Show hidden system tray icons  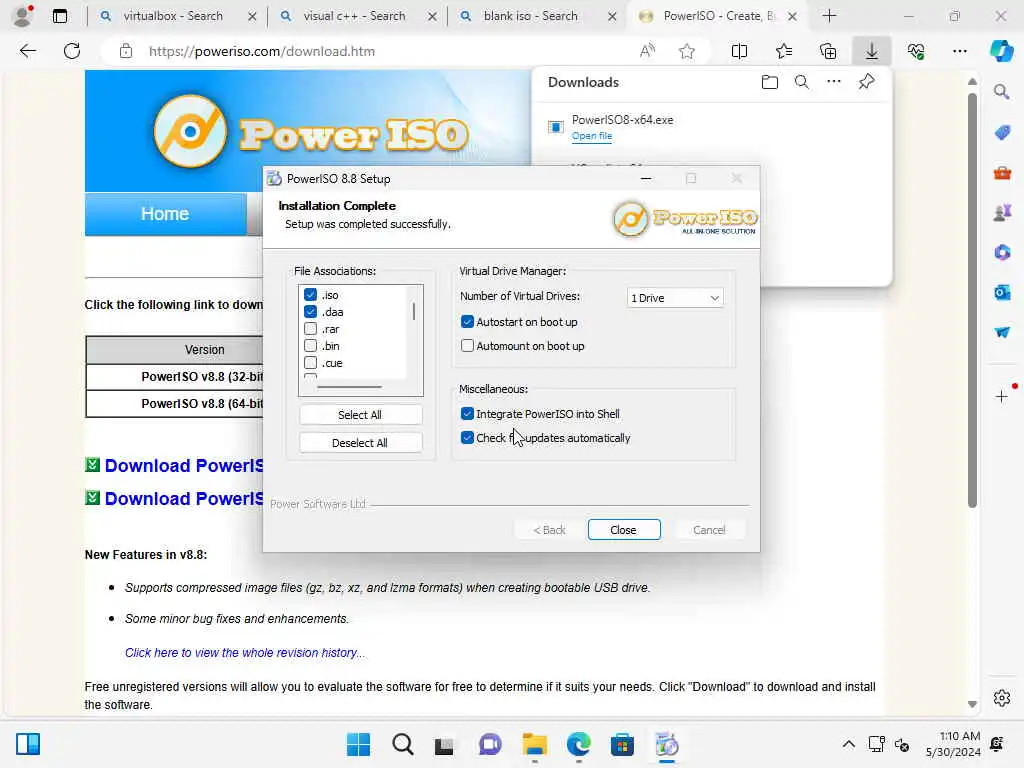point(848,744)
